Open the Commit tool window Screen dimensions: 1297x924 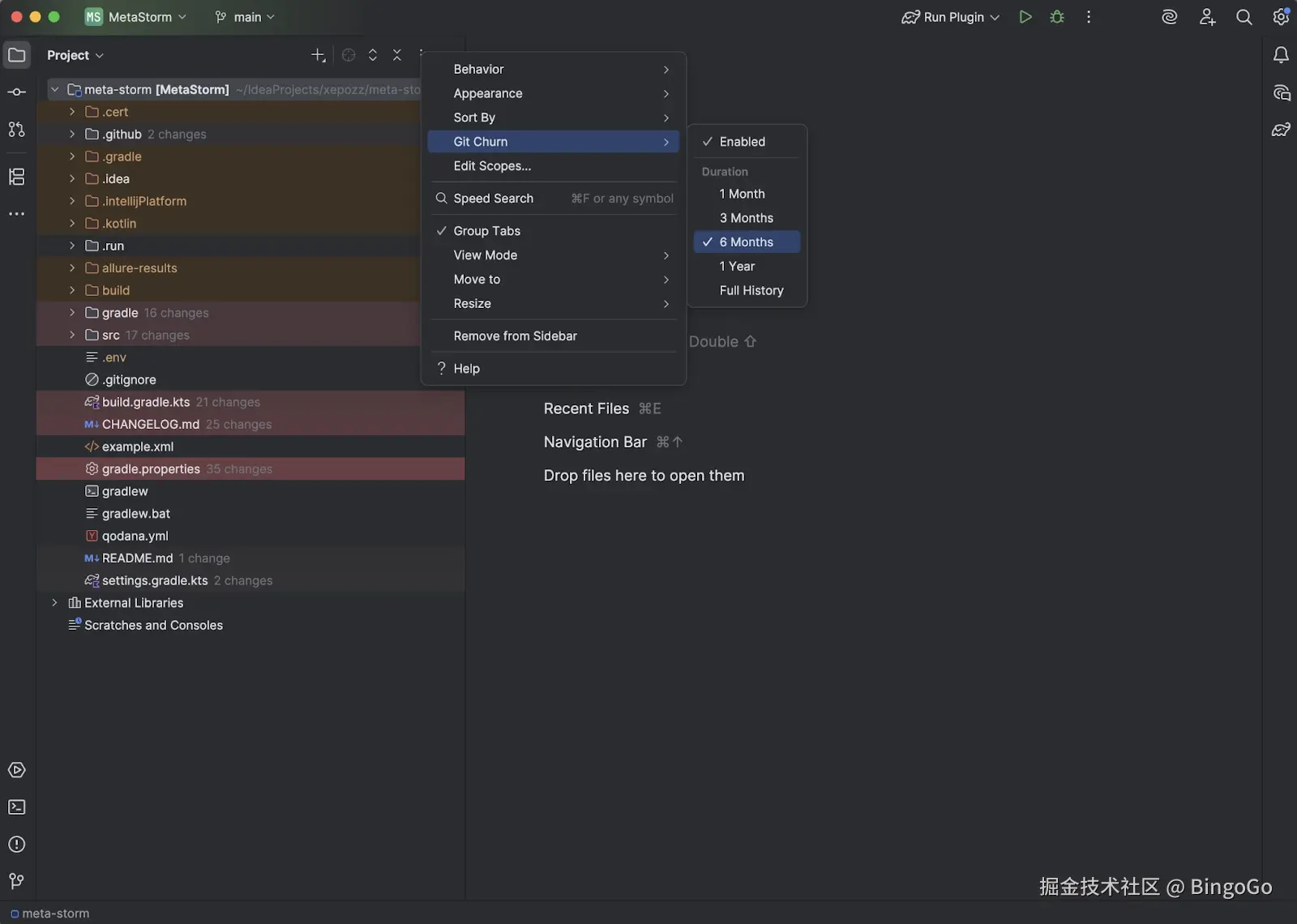(x=16, y=92)
